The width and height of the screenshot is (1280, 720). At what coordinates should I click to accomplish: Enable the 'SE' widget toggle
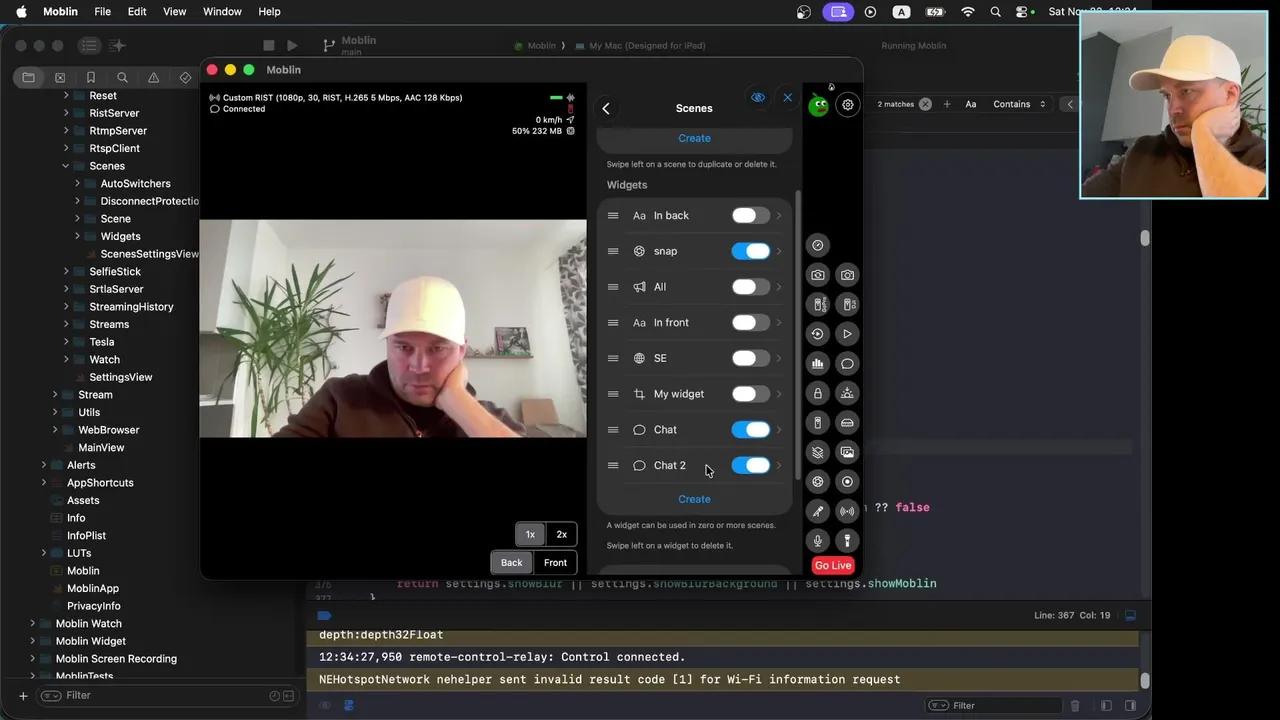(750, 358)
